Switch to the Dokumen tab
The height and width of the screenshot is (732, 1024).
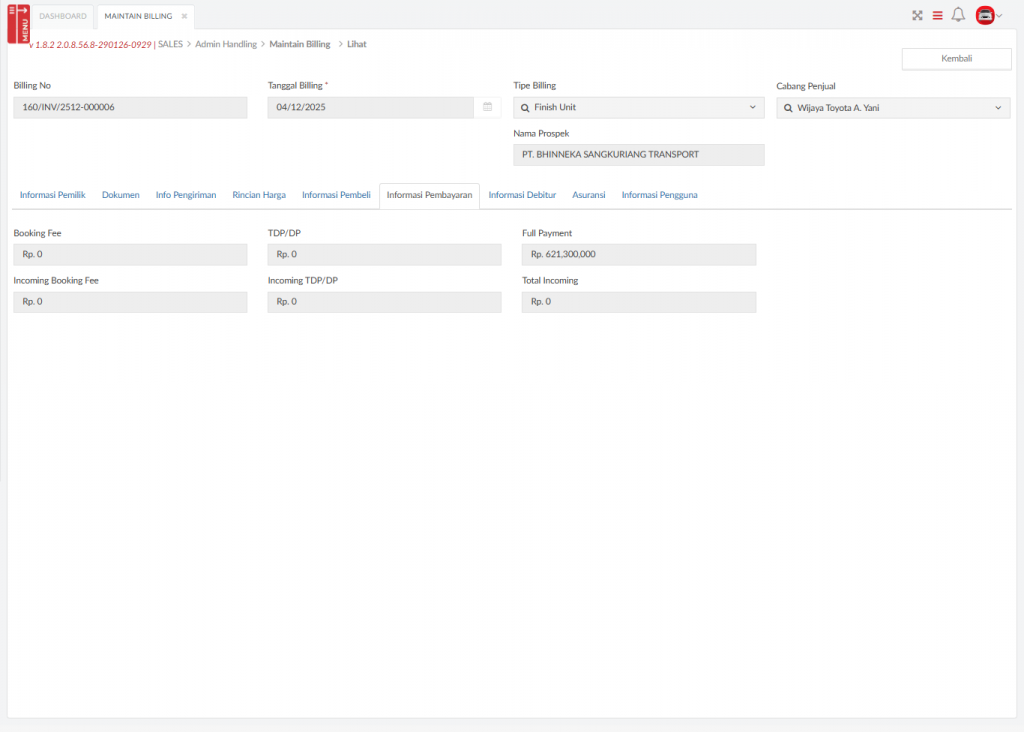120,195
